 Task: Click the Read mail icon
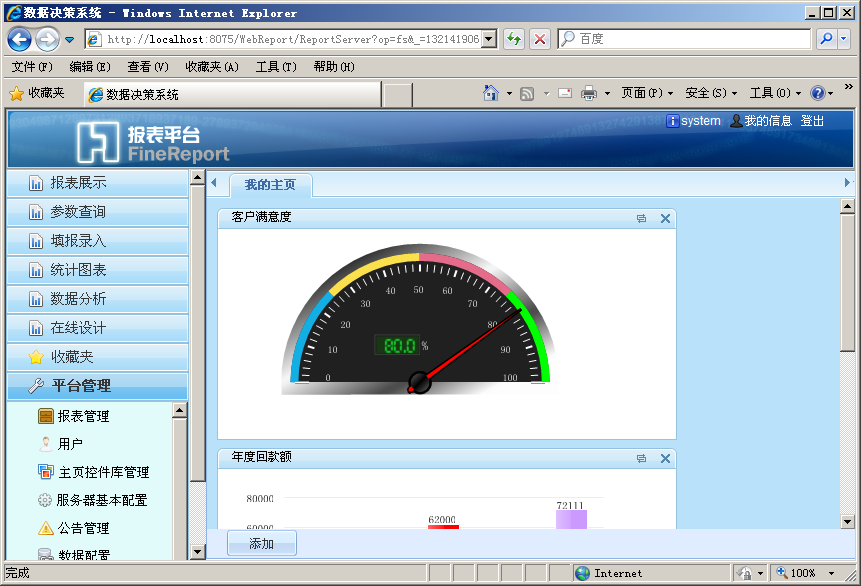tap(565, 93)
